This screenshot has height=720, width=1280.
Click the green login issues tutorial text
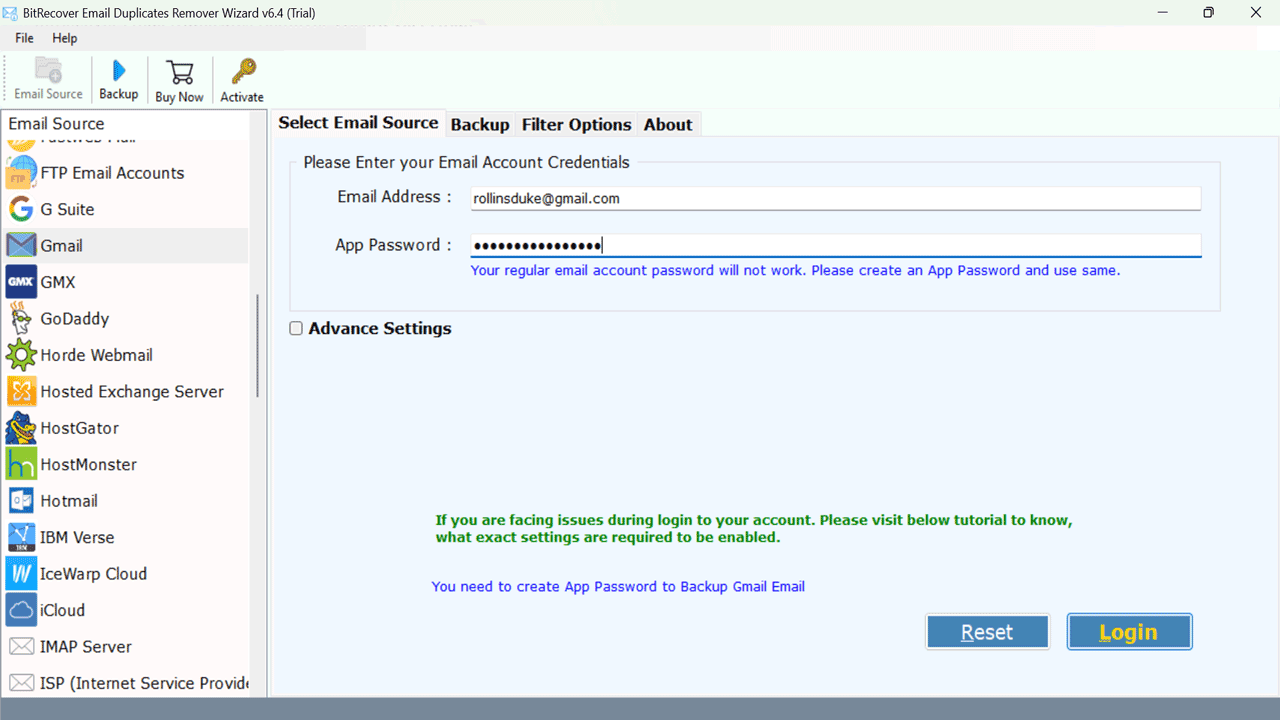click(x=754, y=529)
